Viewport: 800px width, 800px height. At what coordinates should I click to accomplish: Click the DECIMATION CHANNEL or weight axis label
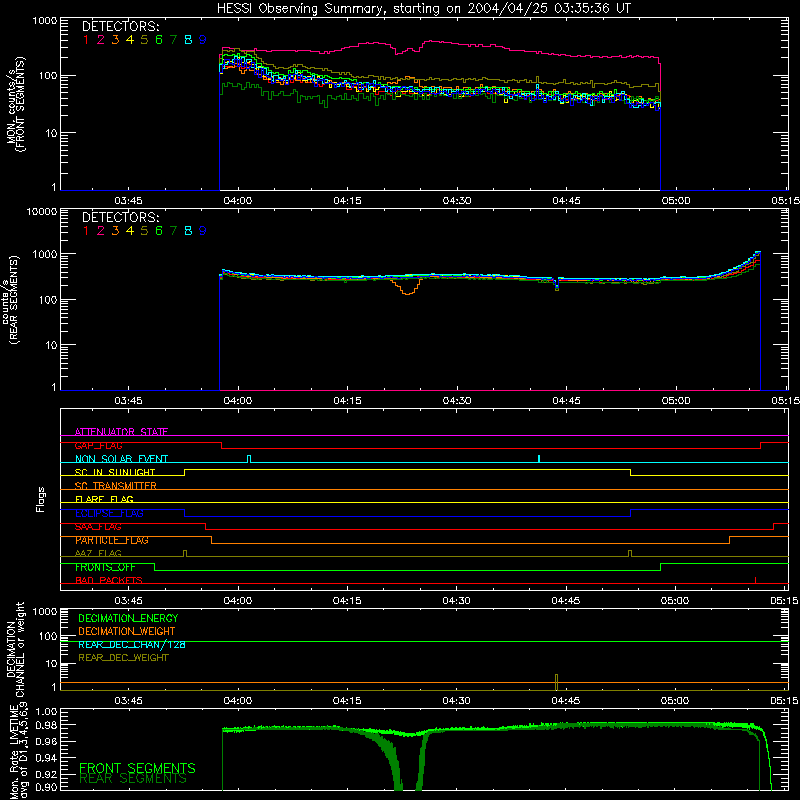pyautogui.click(x=15, y=649)
